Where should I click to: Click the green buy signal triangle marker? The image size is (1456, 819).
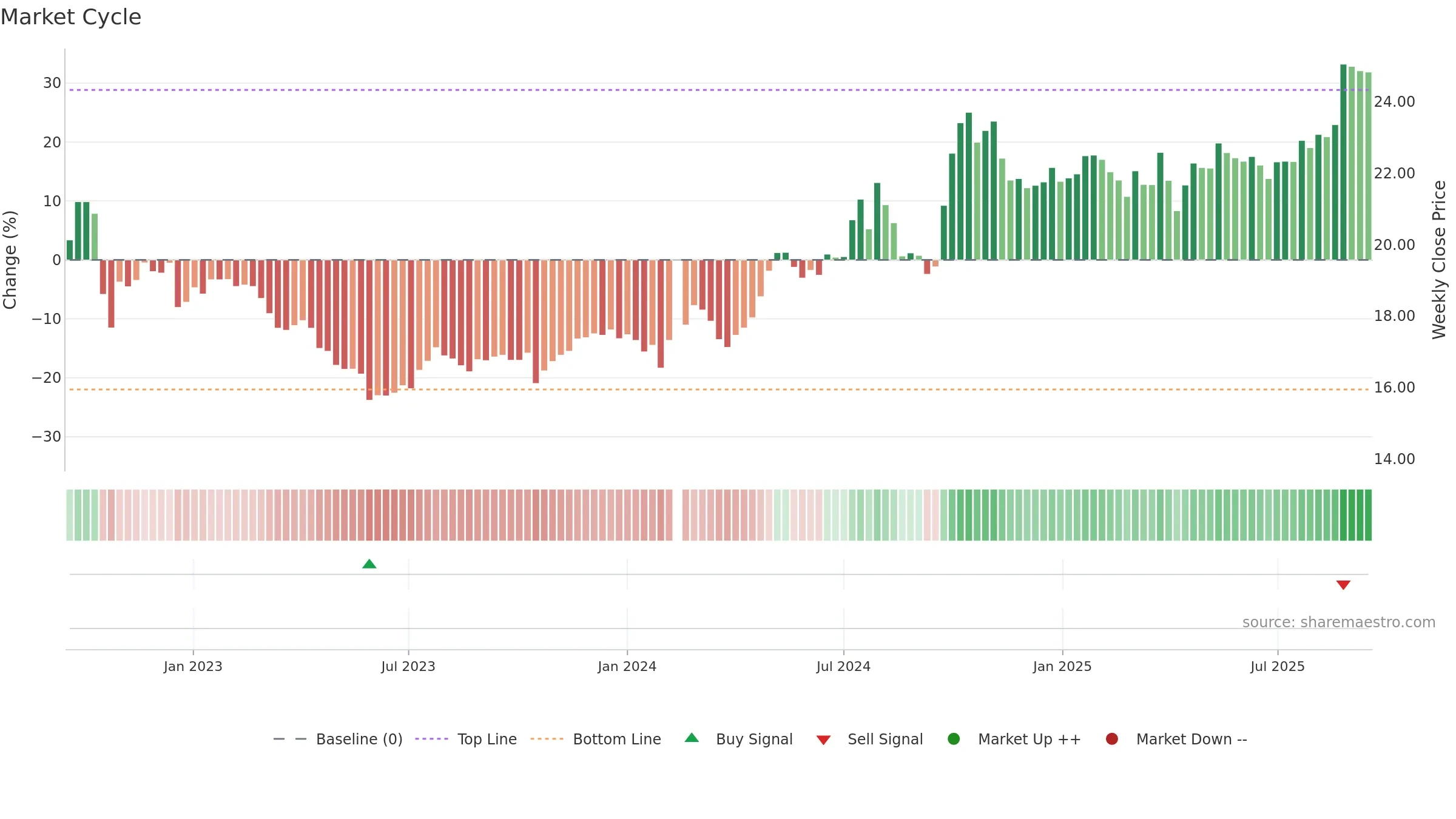[369, 564]
